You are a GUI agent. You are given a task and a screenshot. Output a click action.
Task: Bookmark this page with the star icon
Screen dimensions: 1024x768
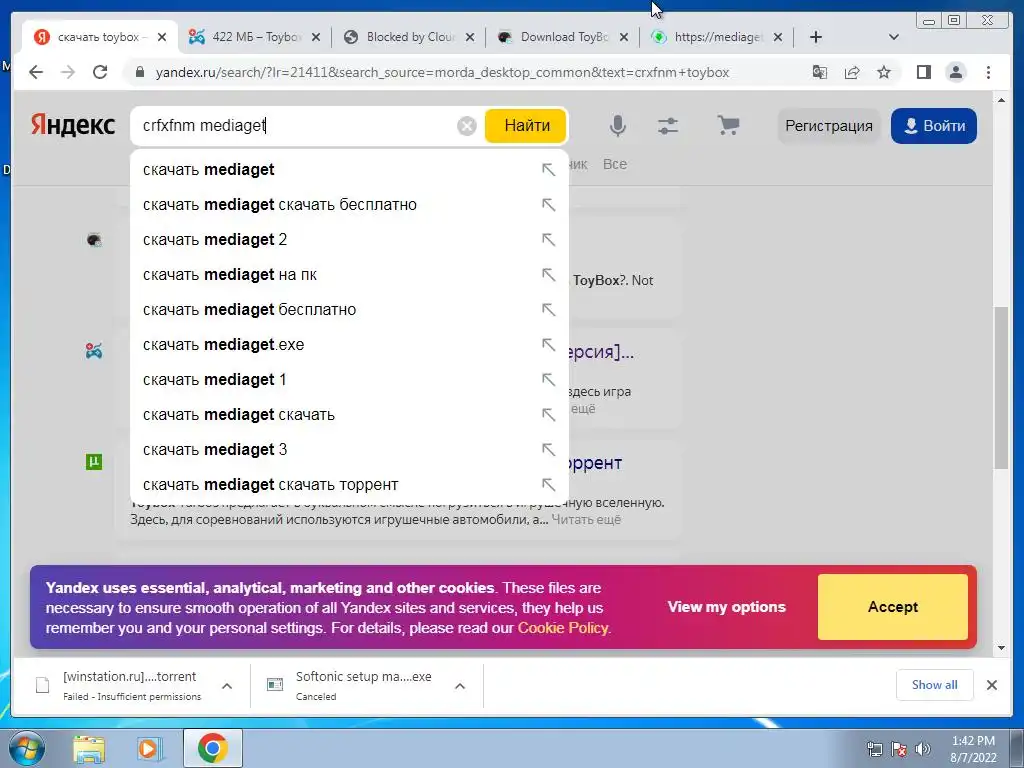[884, 72]
